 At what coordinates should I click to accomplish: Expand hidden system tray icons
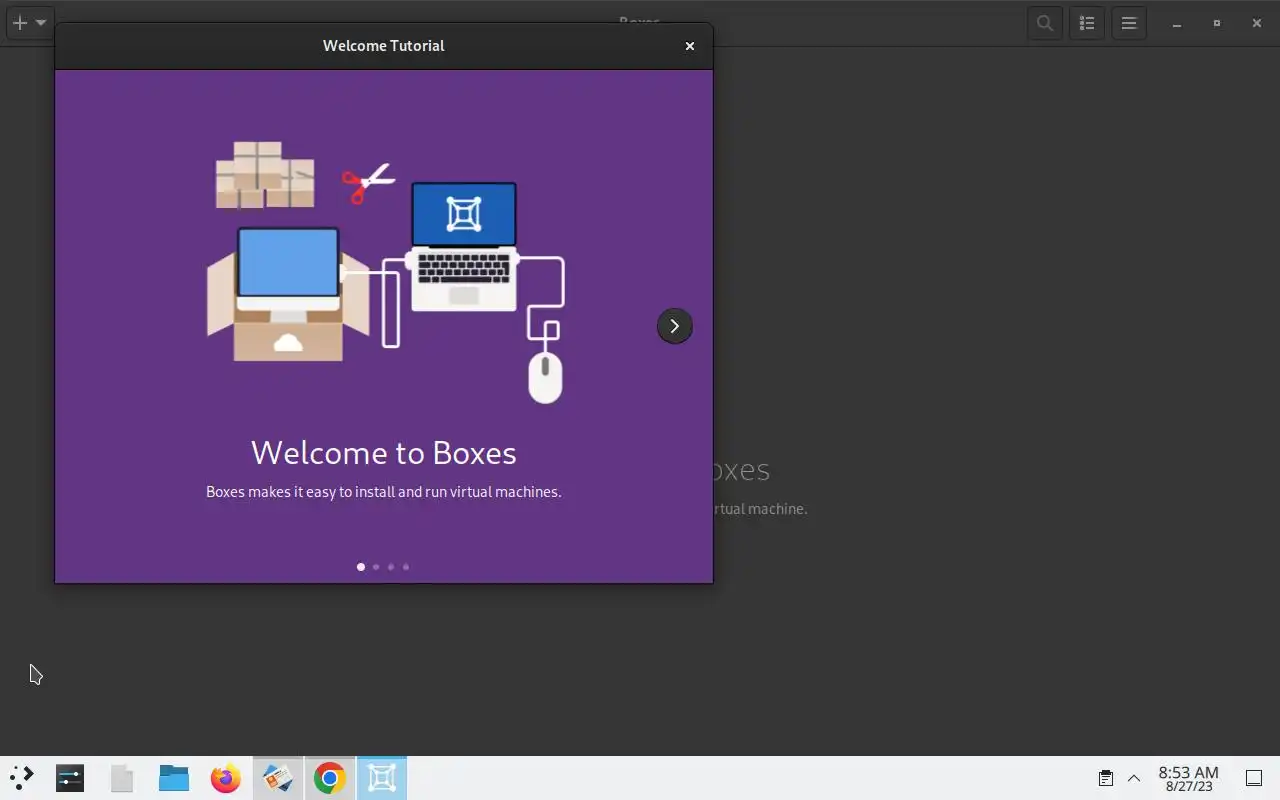click(1134, 778)
